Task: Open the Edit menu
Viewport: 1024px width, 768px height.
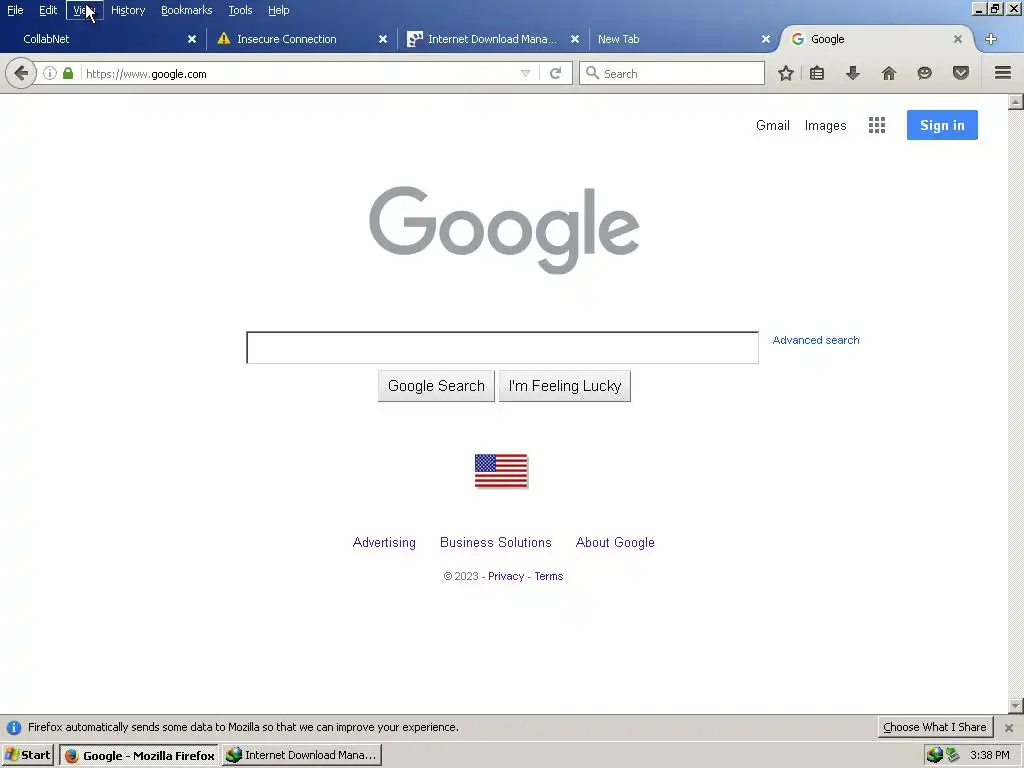Action: [48, 10]
